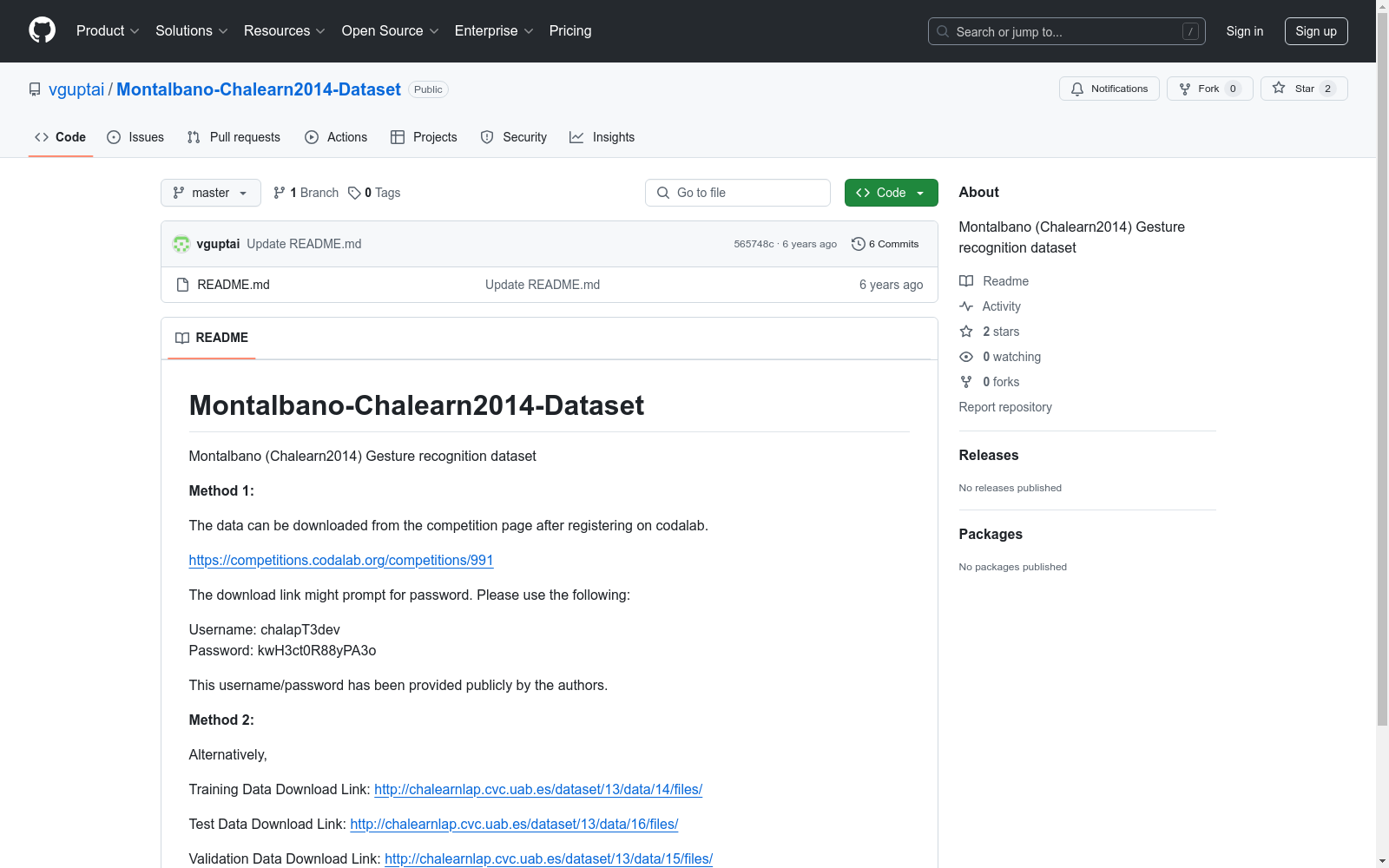Switch to the Code tab
This screenshot has height=868, width=1389.
click(x=60, y=137)
